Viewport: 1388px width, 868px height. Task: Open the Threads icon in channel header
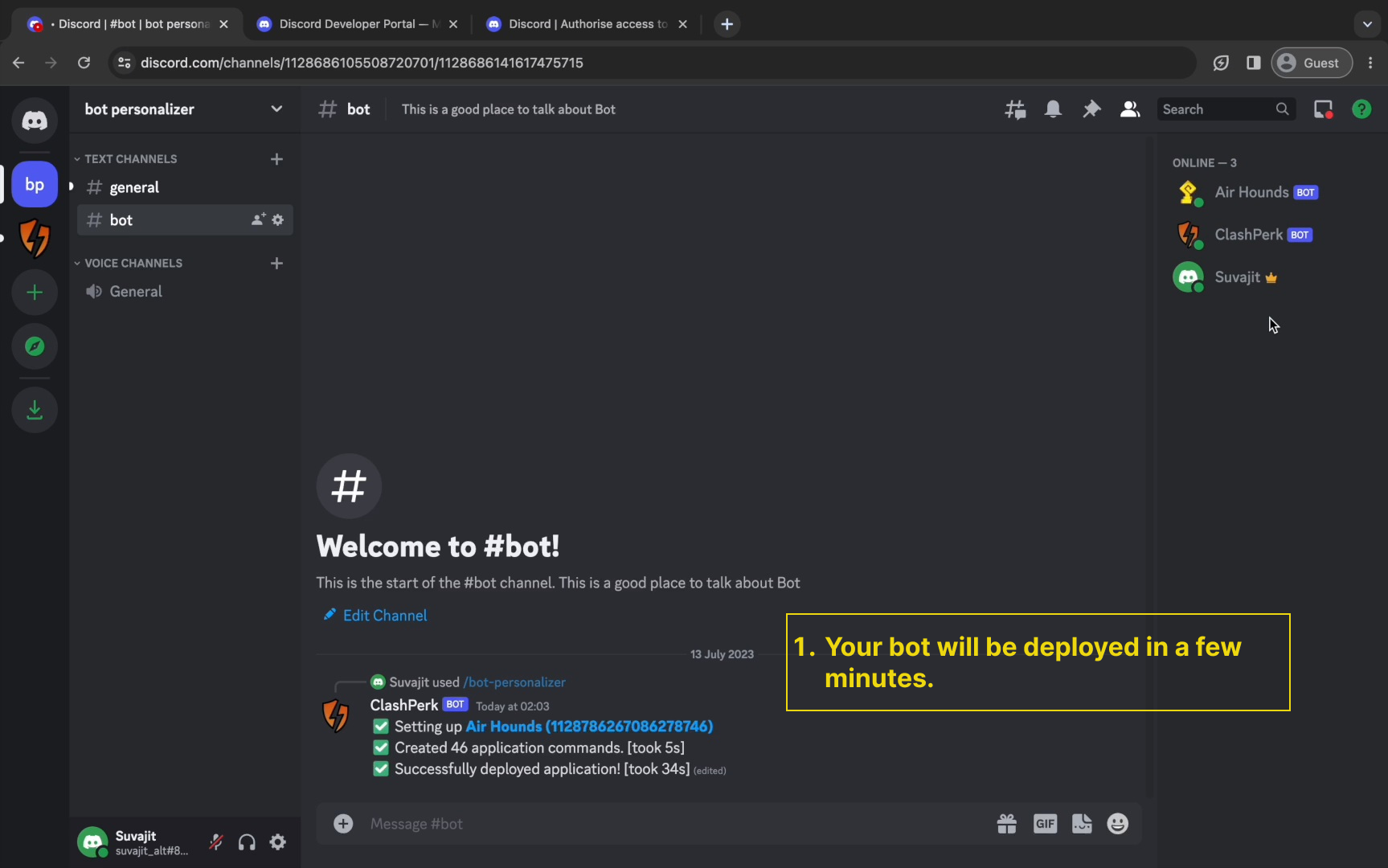coord(1015,109)
